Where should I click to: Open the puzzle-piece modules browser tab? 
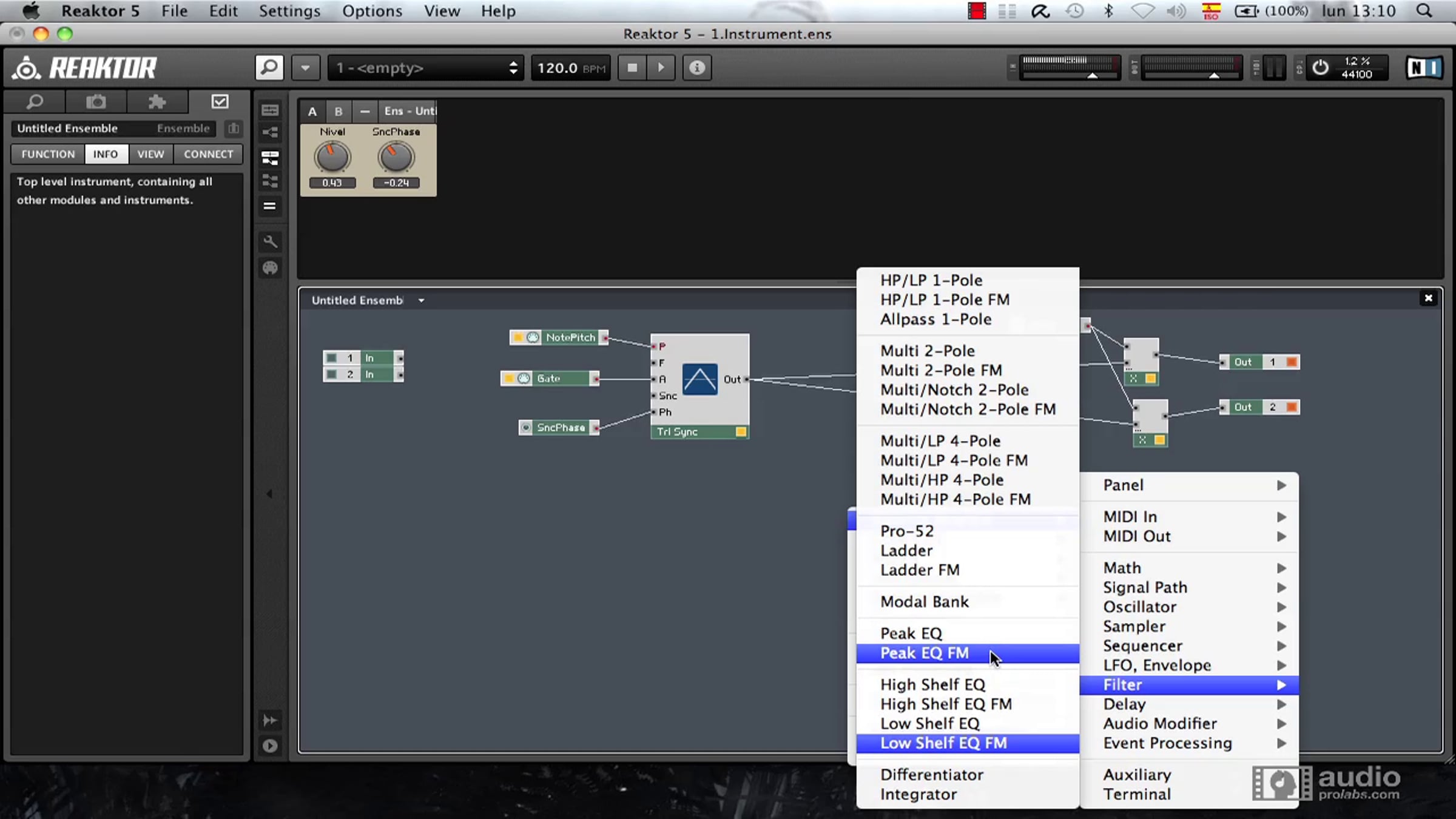[157, 102]
